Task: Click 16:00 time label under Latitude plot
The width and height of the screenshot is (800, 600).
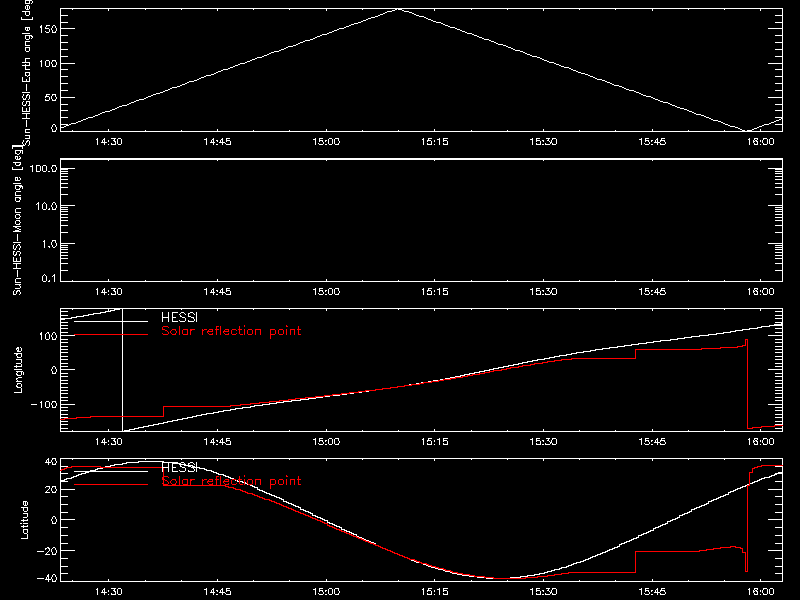Action: (x=761, y=591)
